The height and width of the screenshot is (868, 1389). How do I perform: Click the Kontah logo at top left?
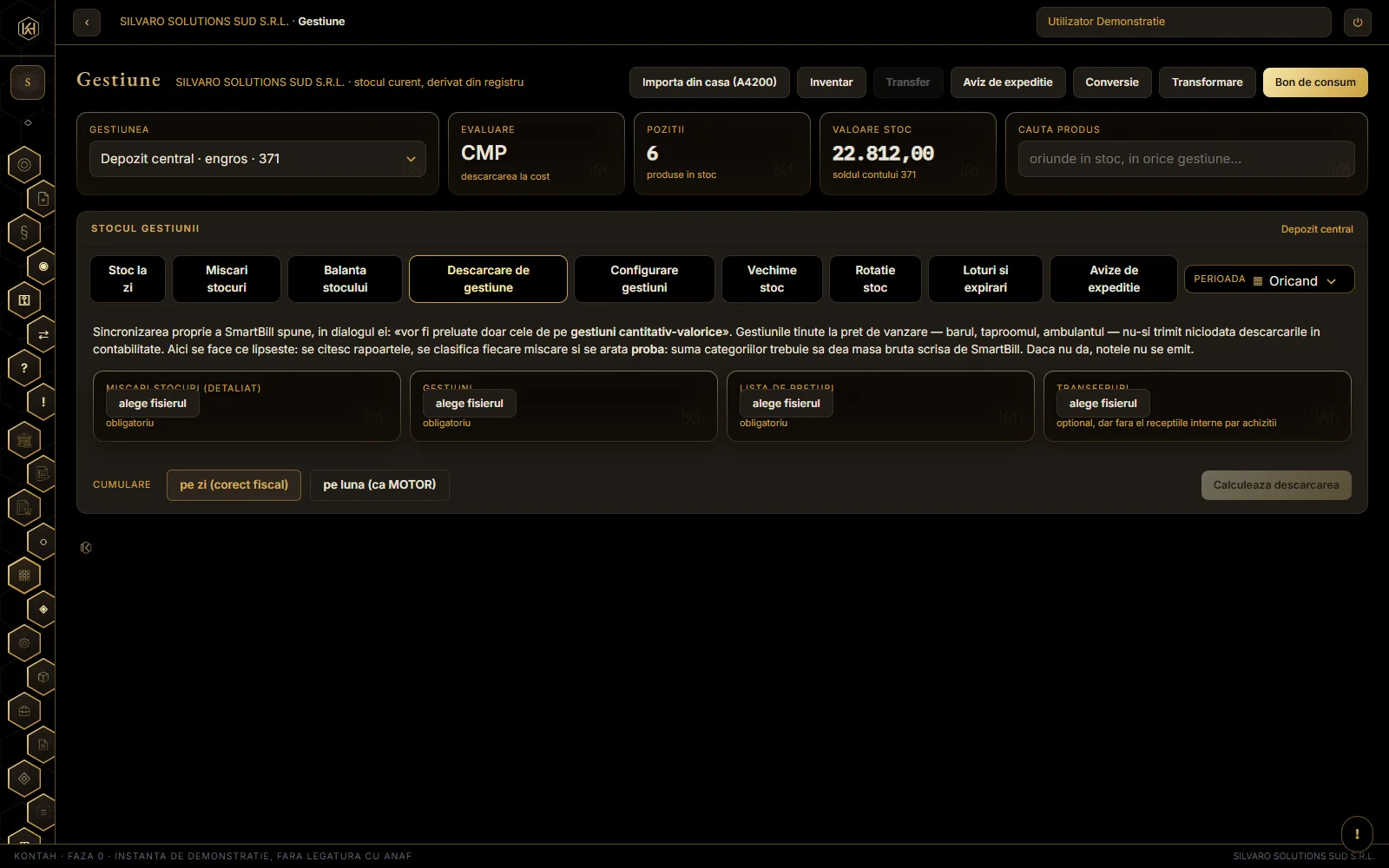28,29
